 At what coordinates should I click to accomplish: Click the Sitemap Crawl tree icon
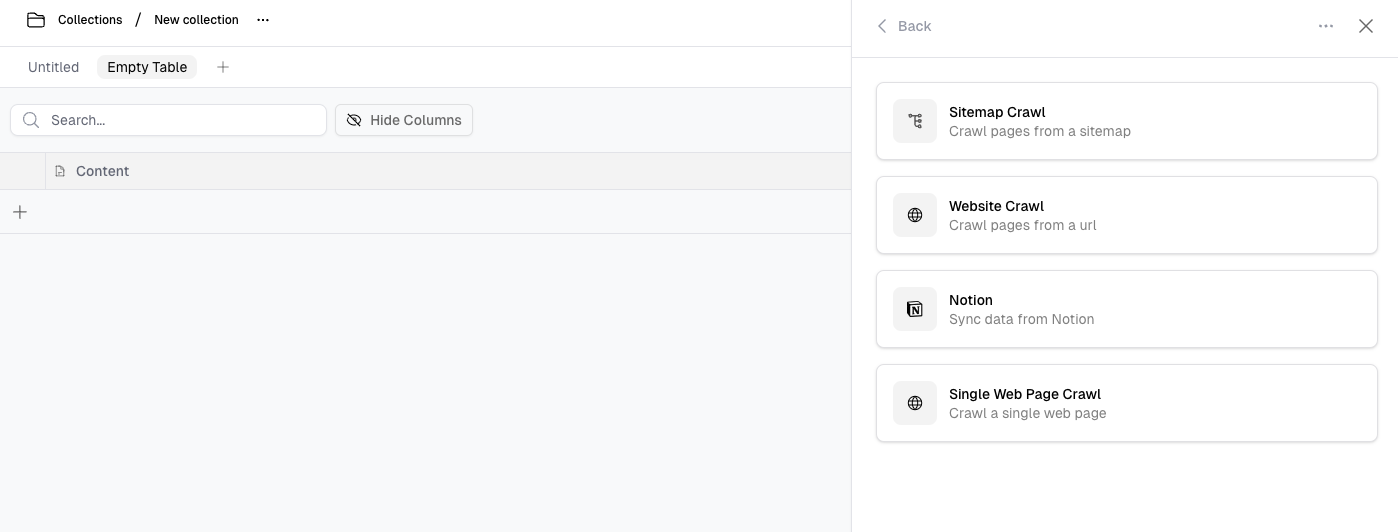915,121
